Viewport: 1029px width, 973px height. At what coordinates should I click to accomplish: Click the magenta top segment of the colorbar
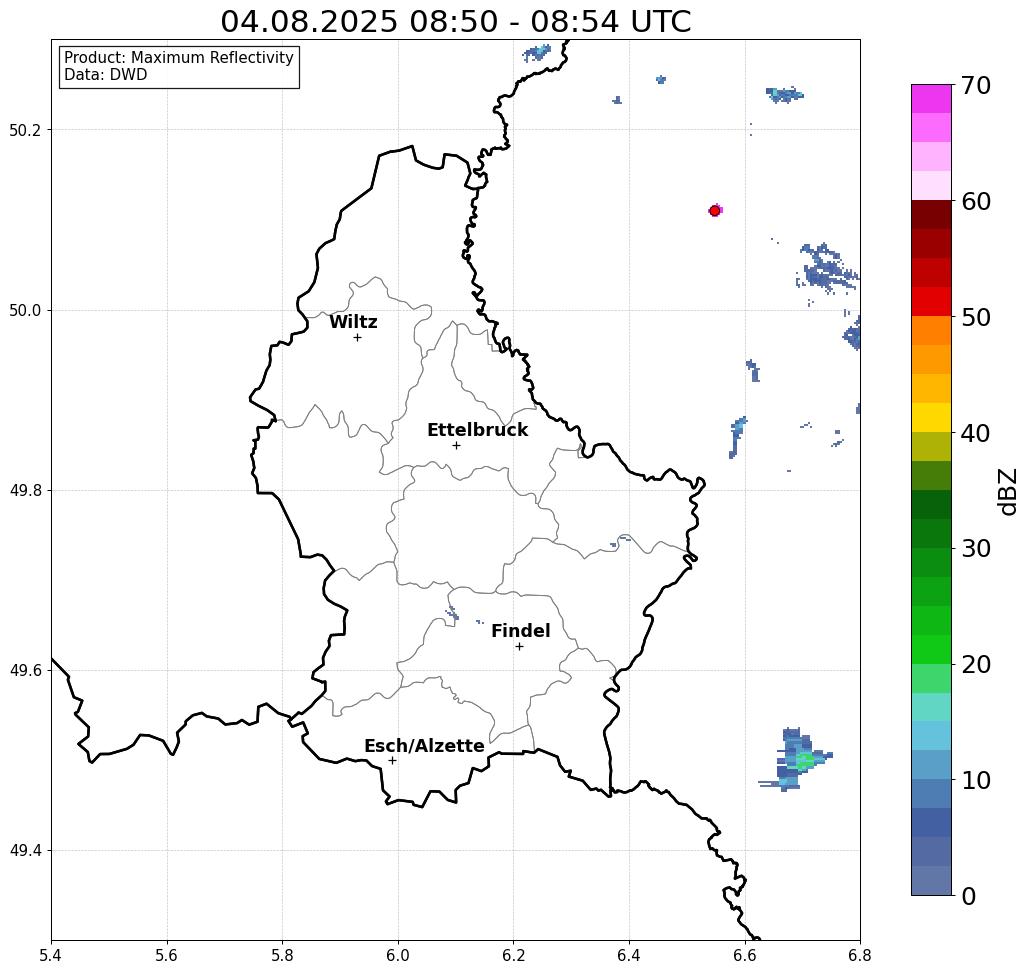tap(931, 99)
